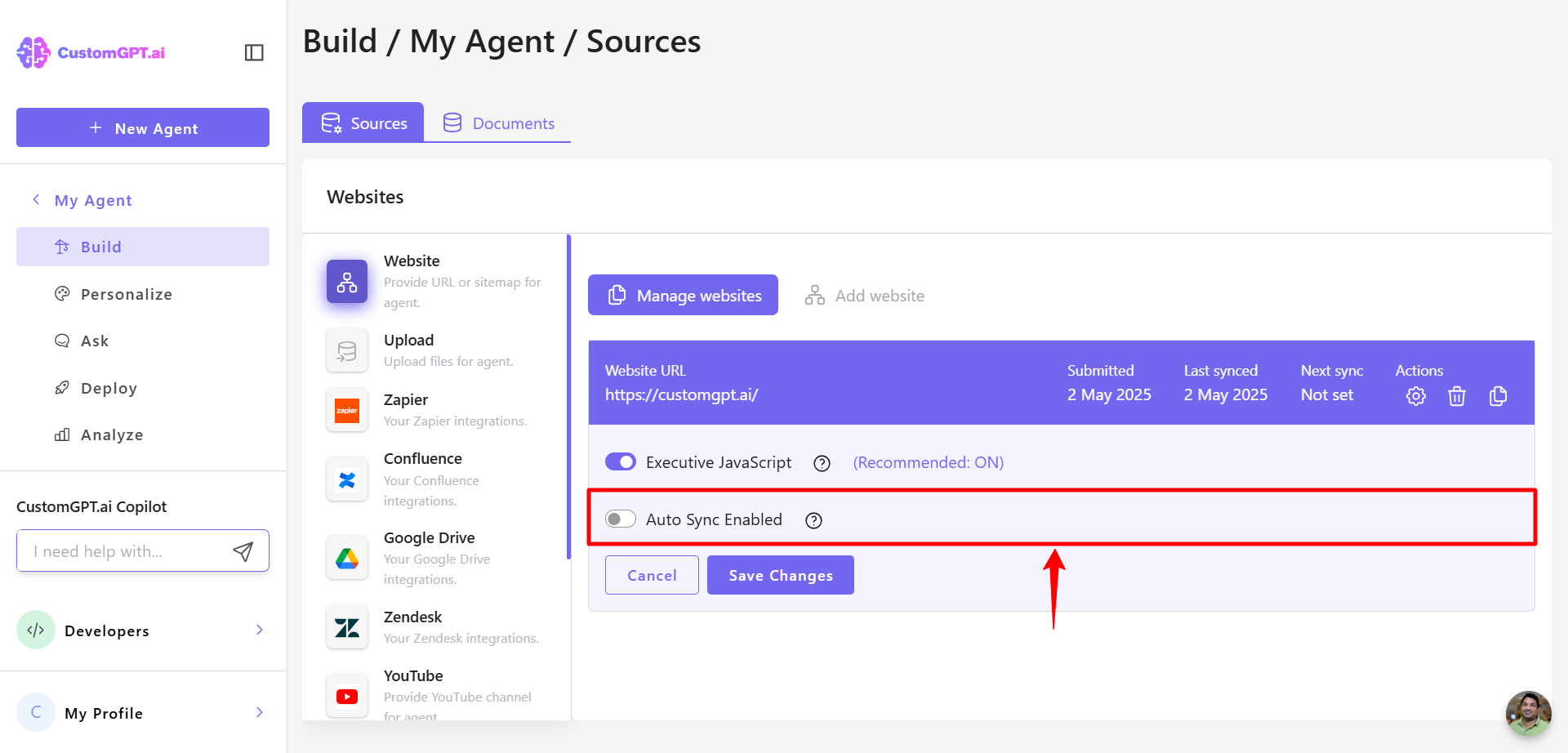Click the Cancel button
Viewport: 1568px width, 753px height.
[x=652, y=575]
